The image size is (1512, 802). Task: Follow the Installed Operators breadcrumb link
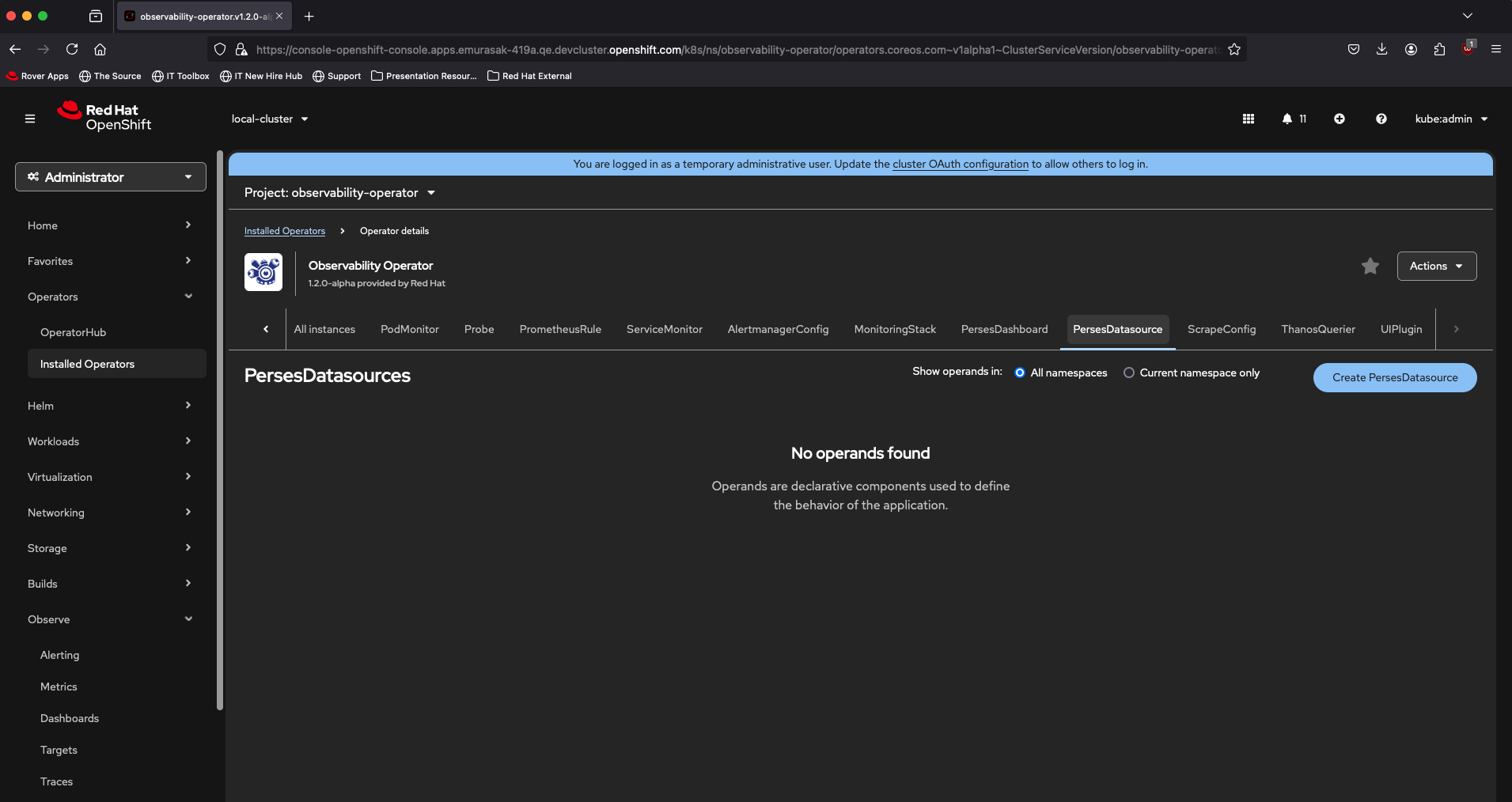[285, 231]
